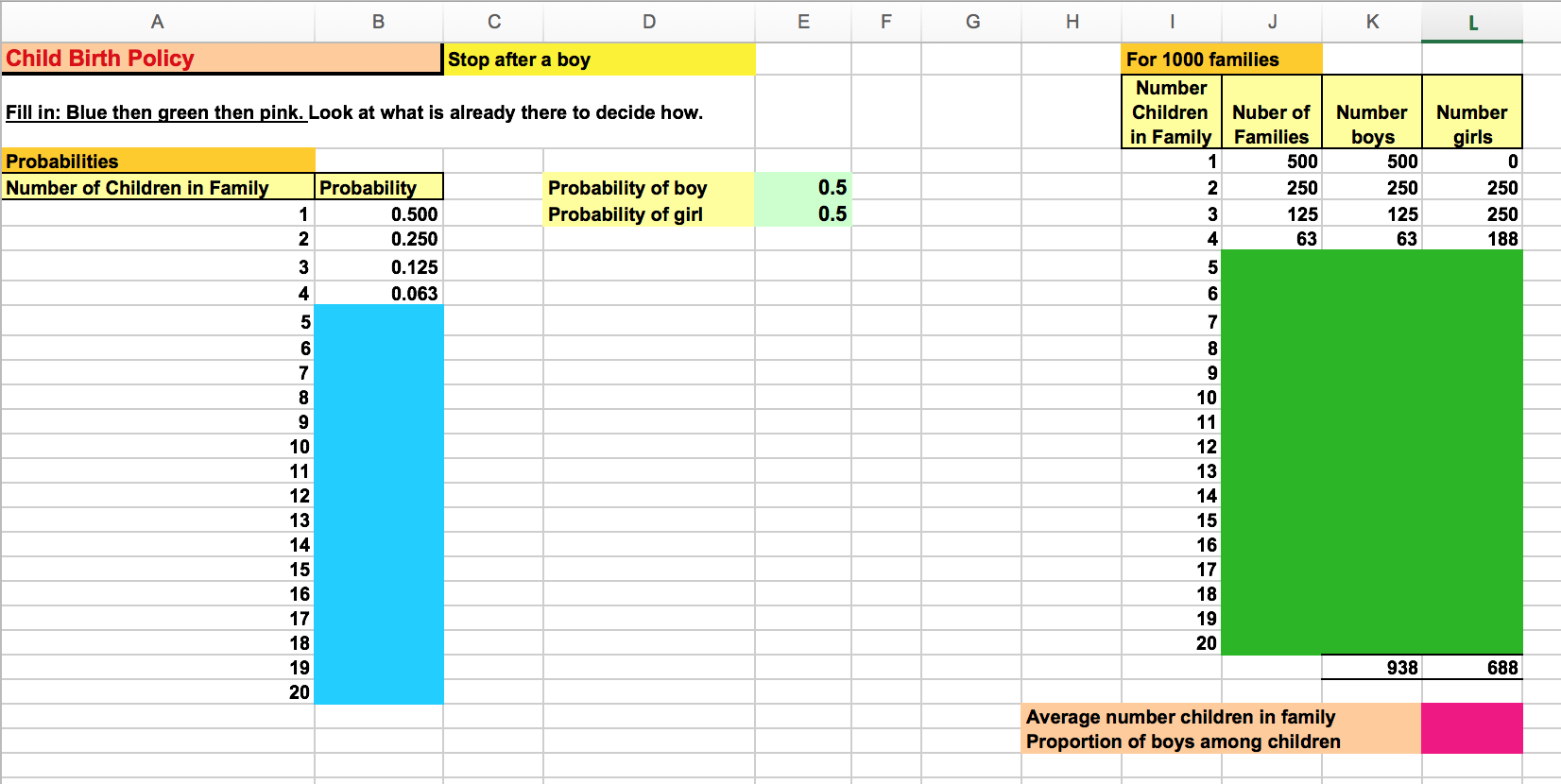Select the 'Number boys' header

click(1372, 111)
